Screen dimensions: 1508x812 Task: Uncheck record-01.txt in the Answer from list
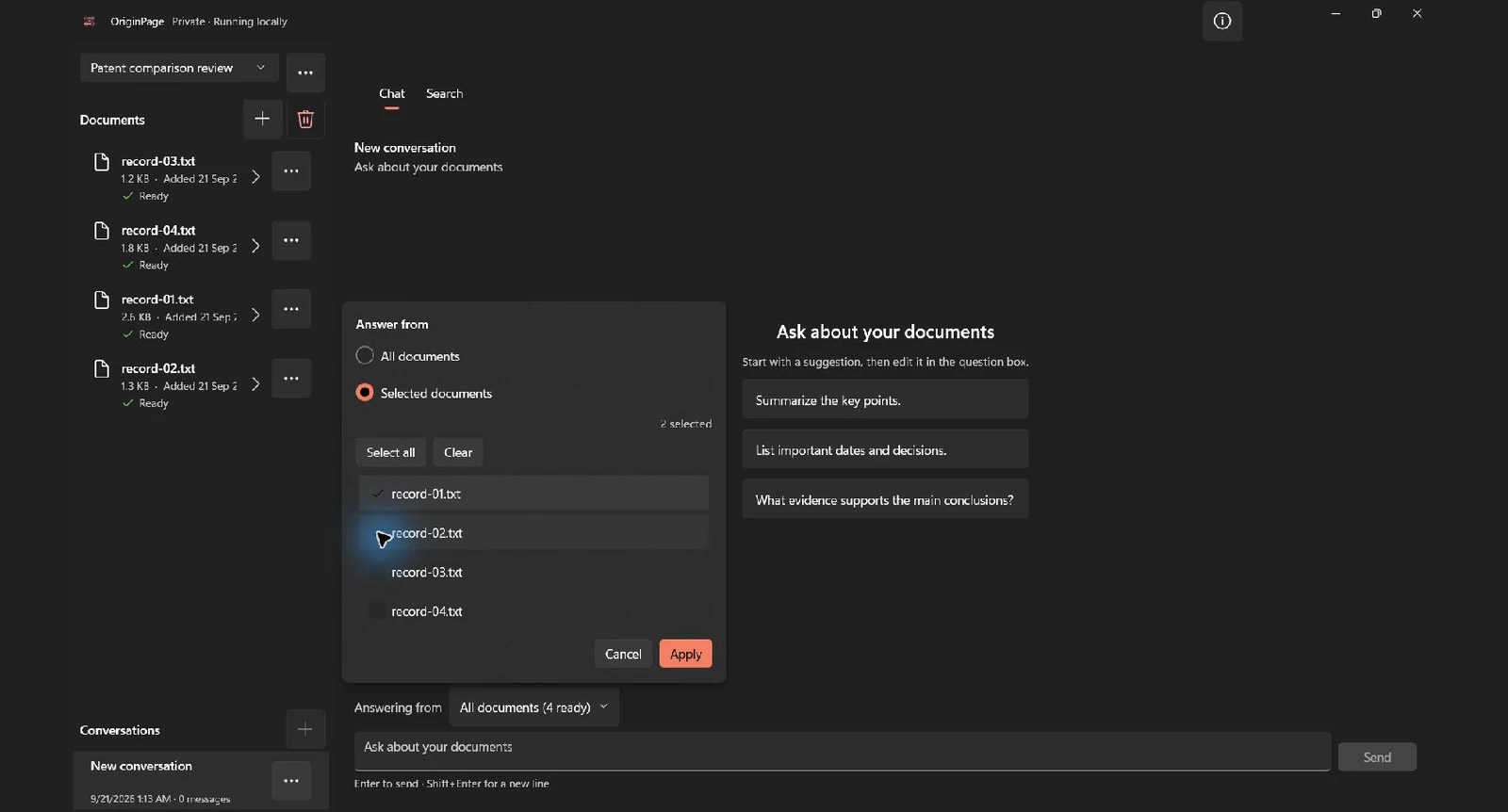click(533, 494)
